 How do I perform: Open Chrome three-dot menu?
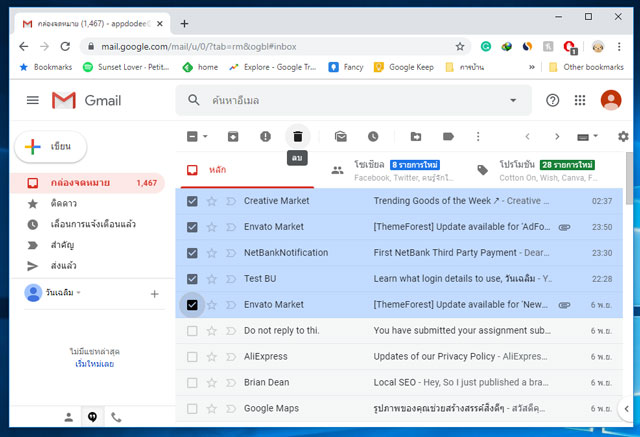619,47
